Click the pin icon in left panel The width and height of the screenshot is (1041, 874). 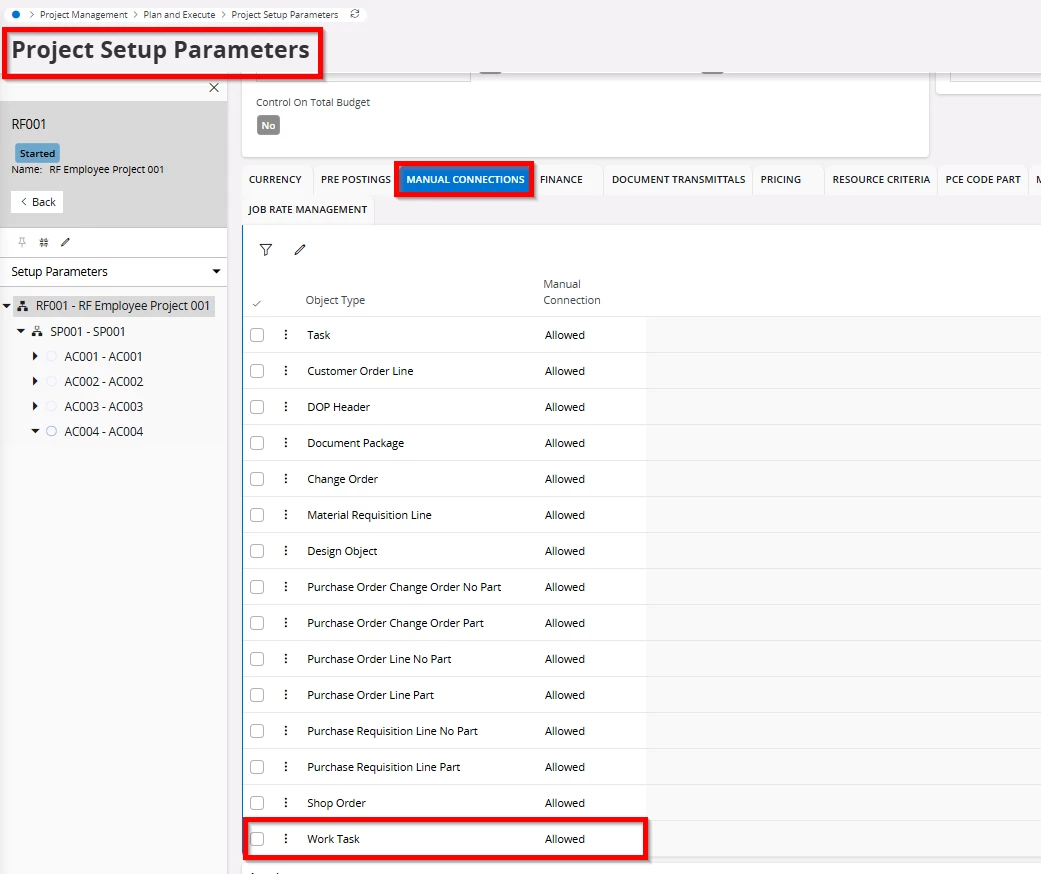[22, 242]
